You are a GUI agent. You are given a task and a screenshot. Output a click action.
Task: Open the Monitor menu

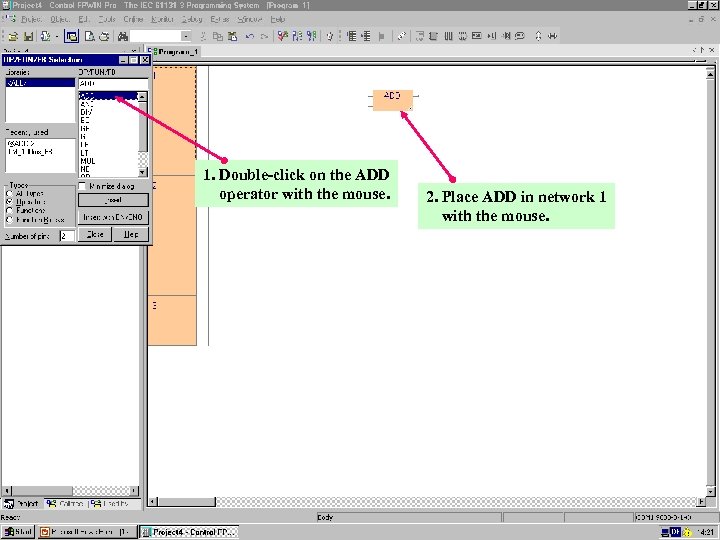[x=162, y=19]
